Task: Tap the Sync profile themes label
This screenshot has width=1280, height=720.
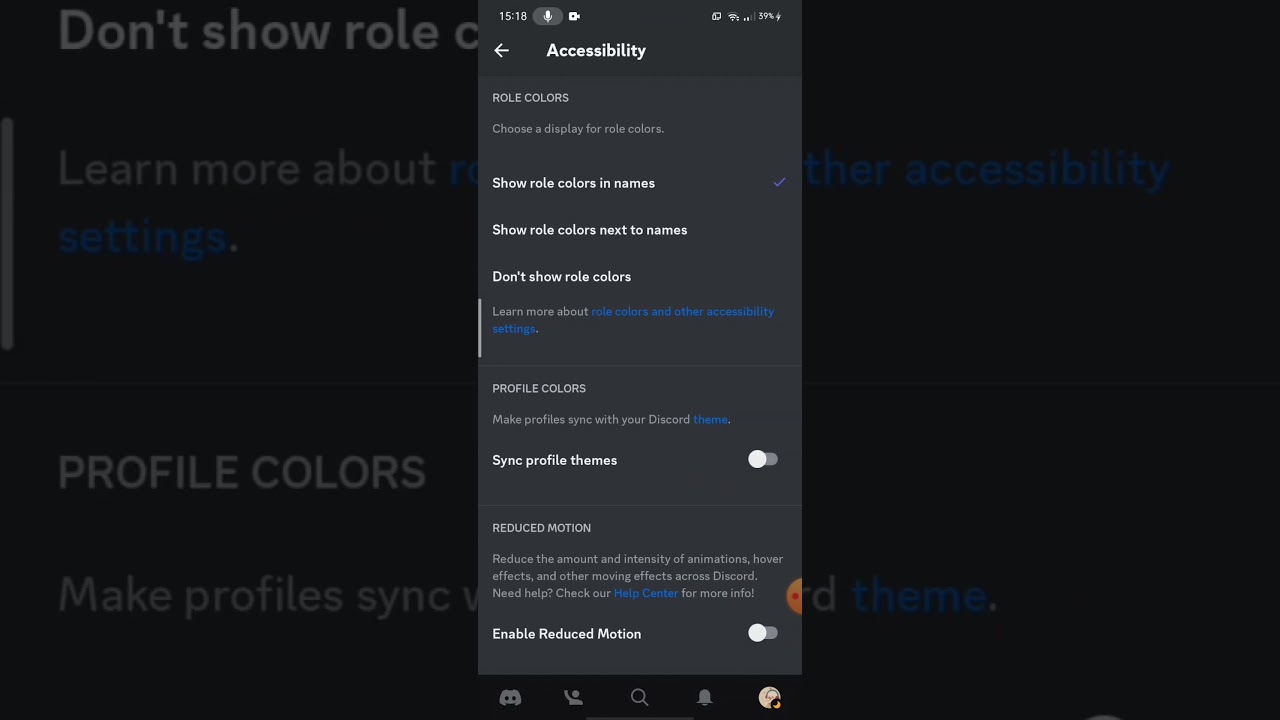Action: tap(555, 460)
